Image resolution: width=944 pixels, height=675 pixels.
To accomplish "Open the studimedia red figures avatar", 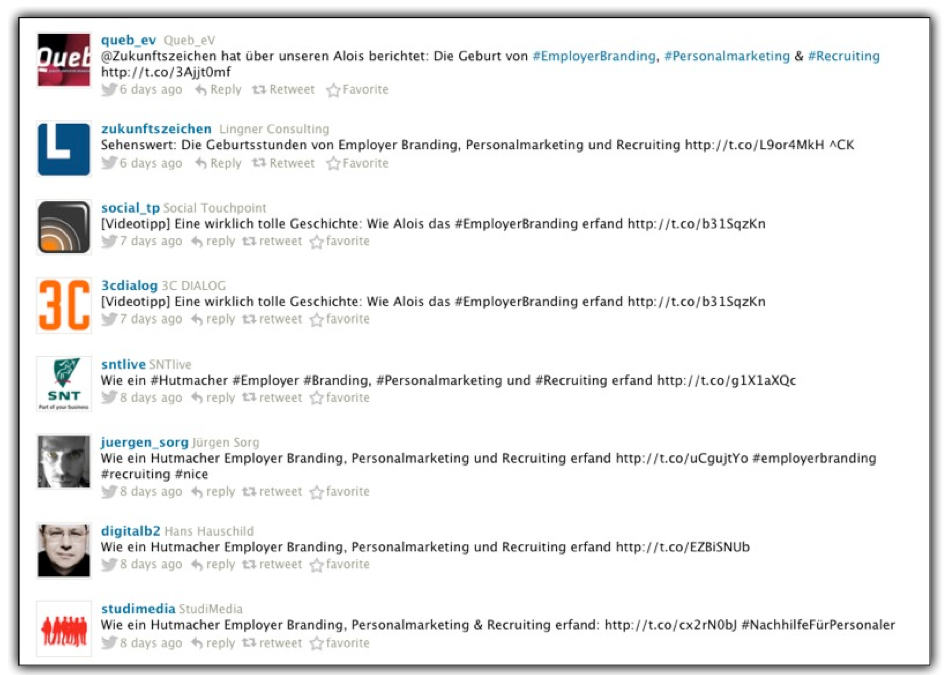I will pyautogui.click(x=64, y=629).
